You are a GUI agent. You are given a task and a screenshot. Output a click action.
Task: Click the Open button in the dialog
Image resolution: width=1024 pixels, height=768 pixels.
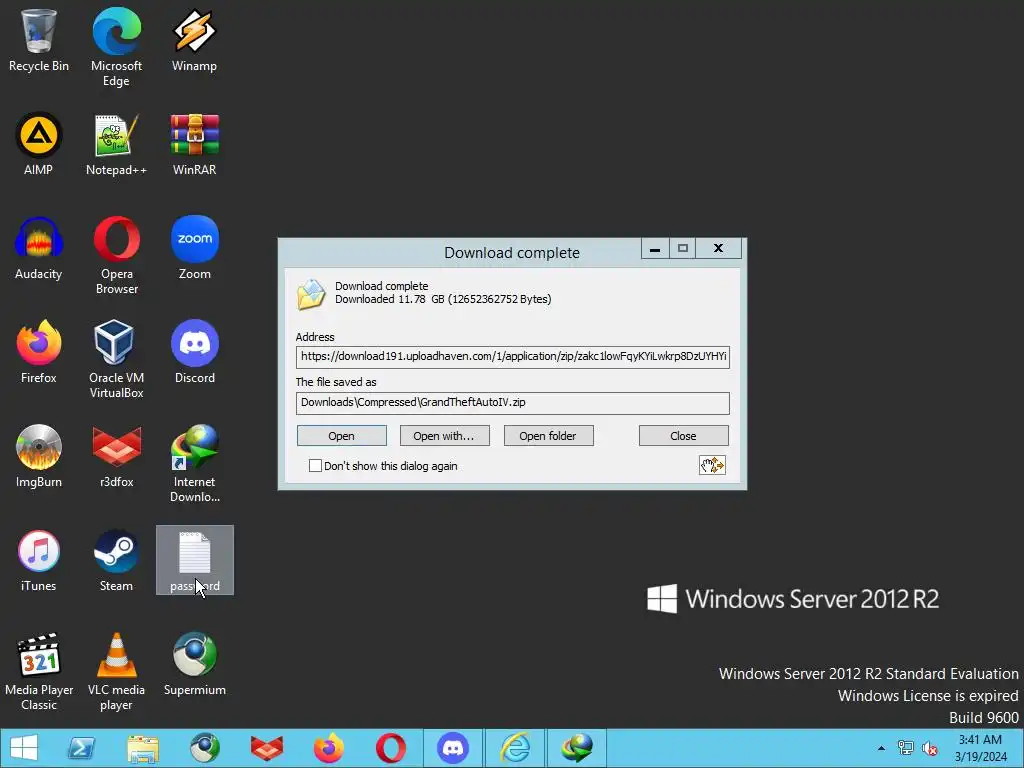click(x=342, y=436)
